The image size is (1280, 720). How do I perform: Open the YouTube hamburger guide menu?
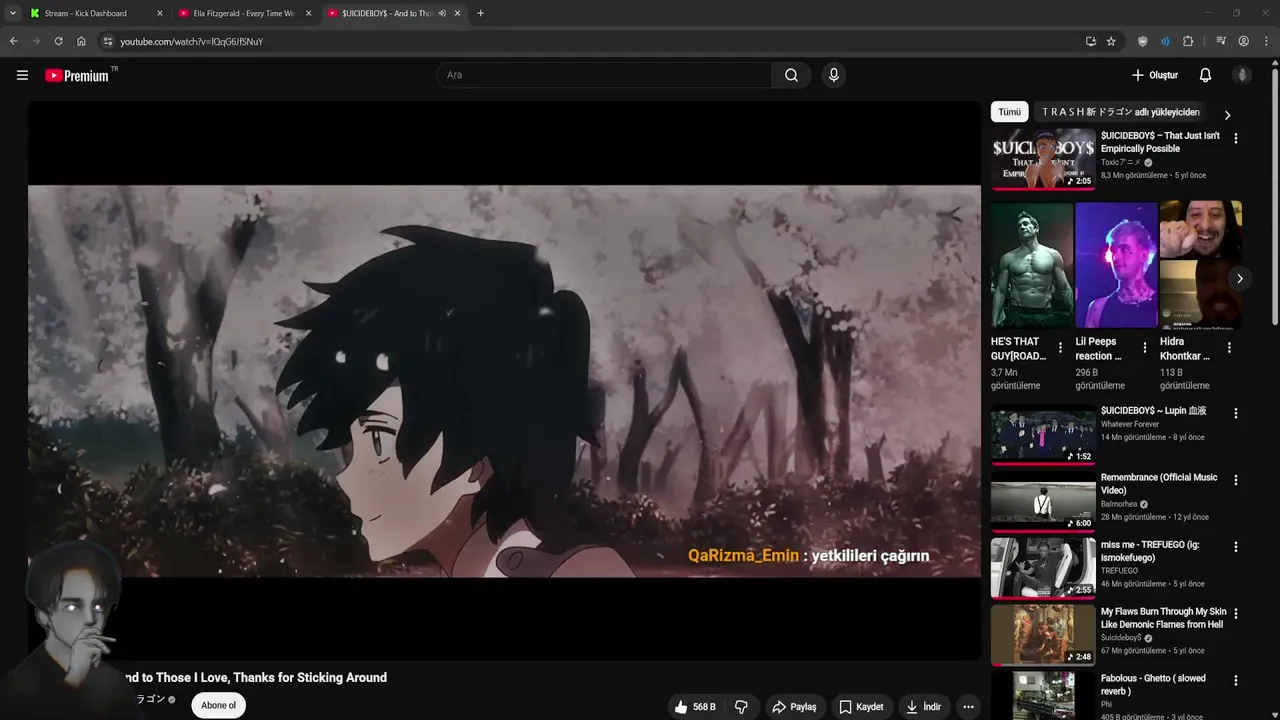(22, 75)
